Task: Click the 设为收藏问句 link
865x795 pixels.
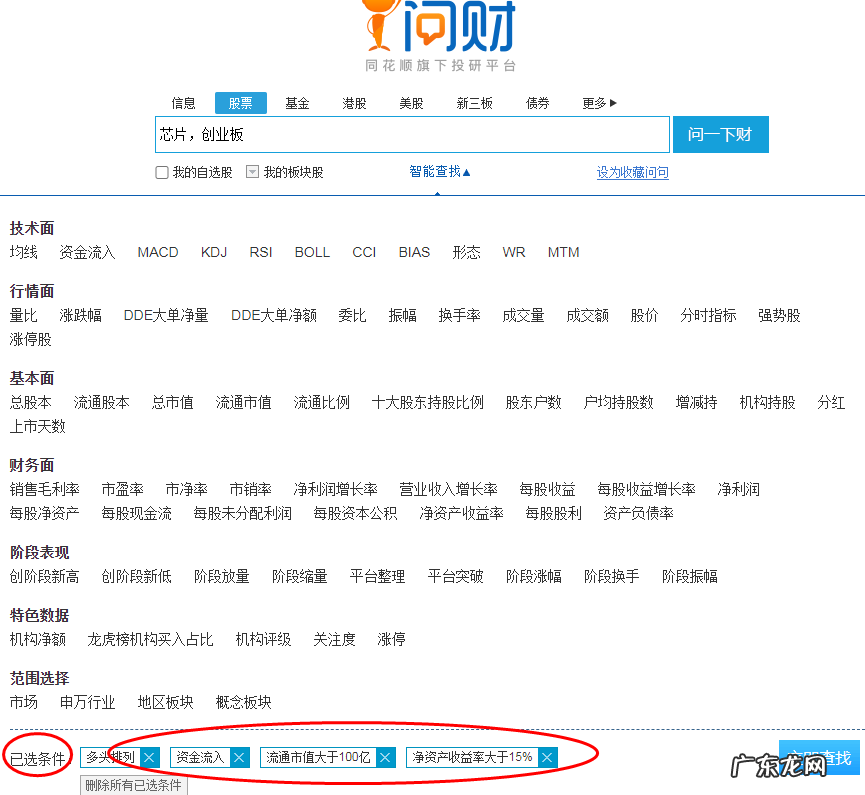Action: 632,172
